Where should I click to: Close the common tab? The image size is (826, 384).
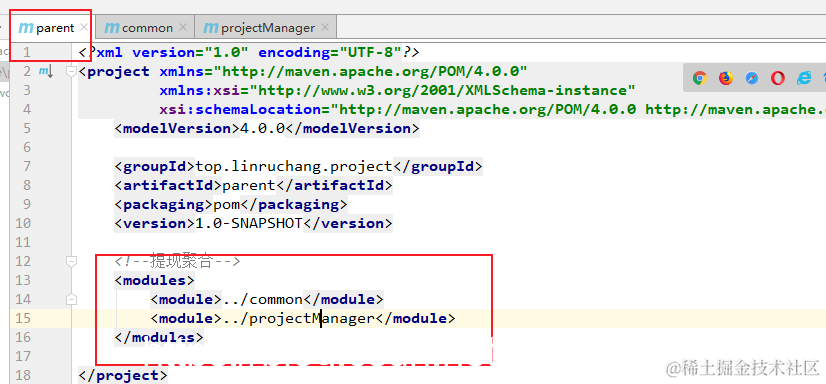coord(183,27)
